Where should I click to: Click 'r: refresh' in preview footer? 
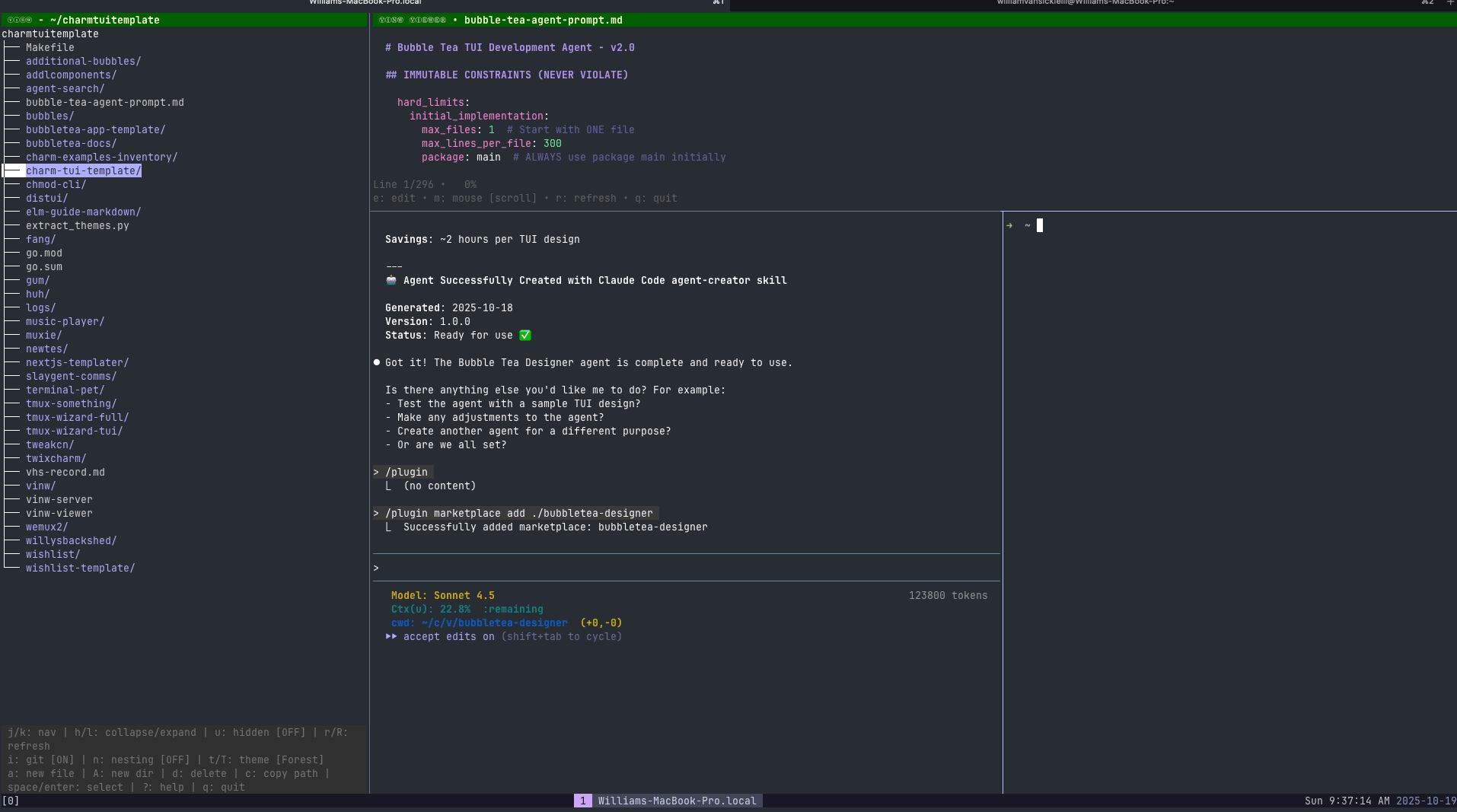[585, 198]
